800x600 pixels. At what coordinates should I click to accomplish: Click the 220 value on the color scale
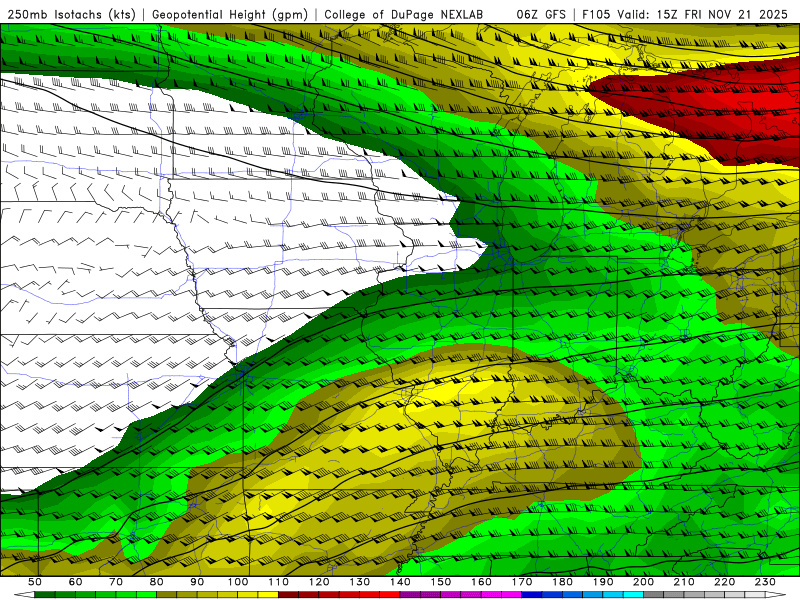pyautogui.click(x=724, y=582)
